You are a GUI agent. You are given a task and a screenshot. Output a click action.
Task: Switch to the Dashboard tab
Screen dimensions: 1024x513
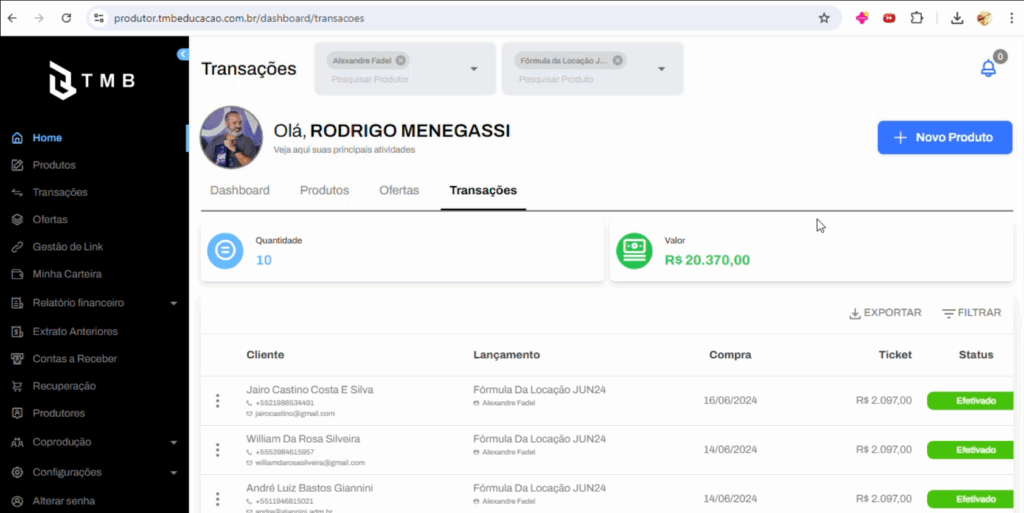[x=240, y=191]
